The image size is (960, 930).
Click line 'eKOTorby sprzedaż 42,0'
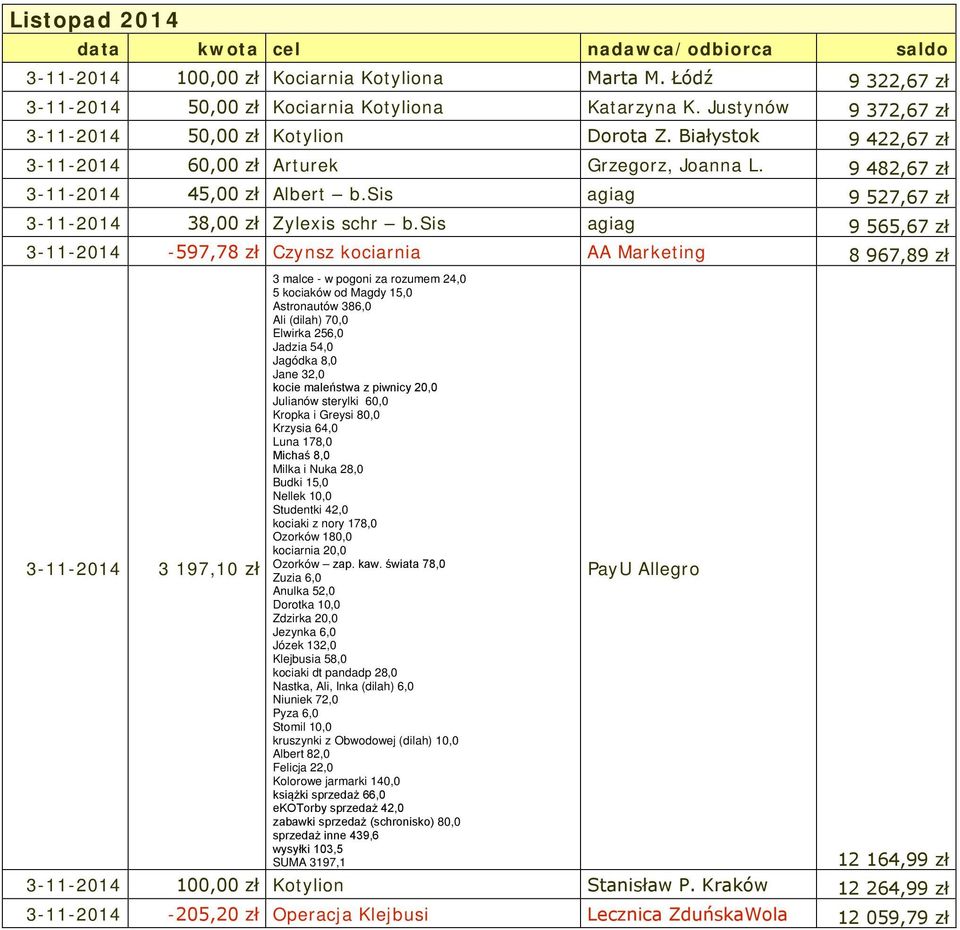coord(338,809)
